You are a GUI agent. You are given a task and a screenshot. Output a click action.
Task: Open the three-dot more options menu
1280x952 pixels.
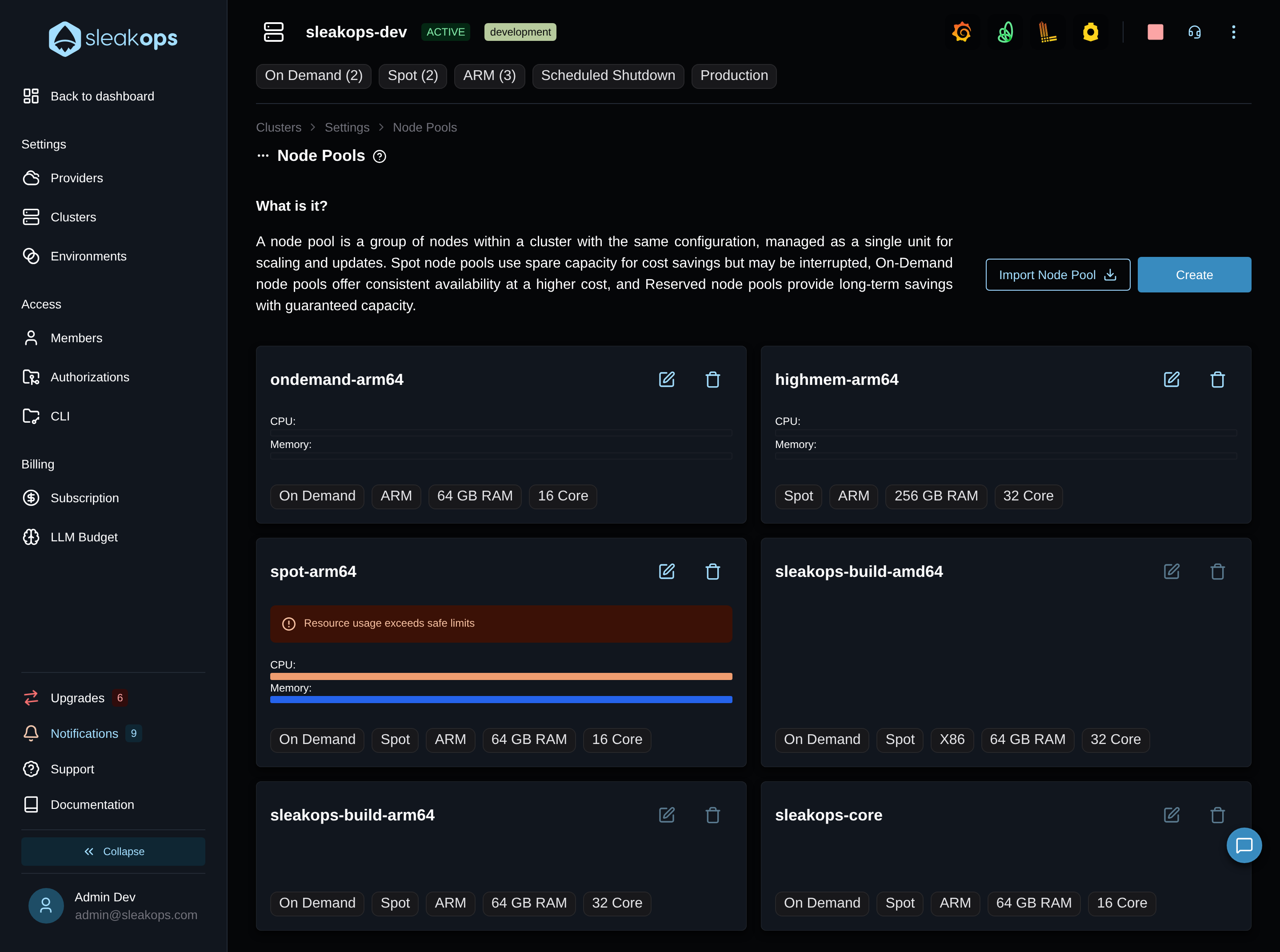[1233, 32]
